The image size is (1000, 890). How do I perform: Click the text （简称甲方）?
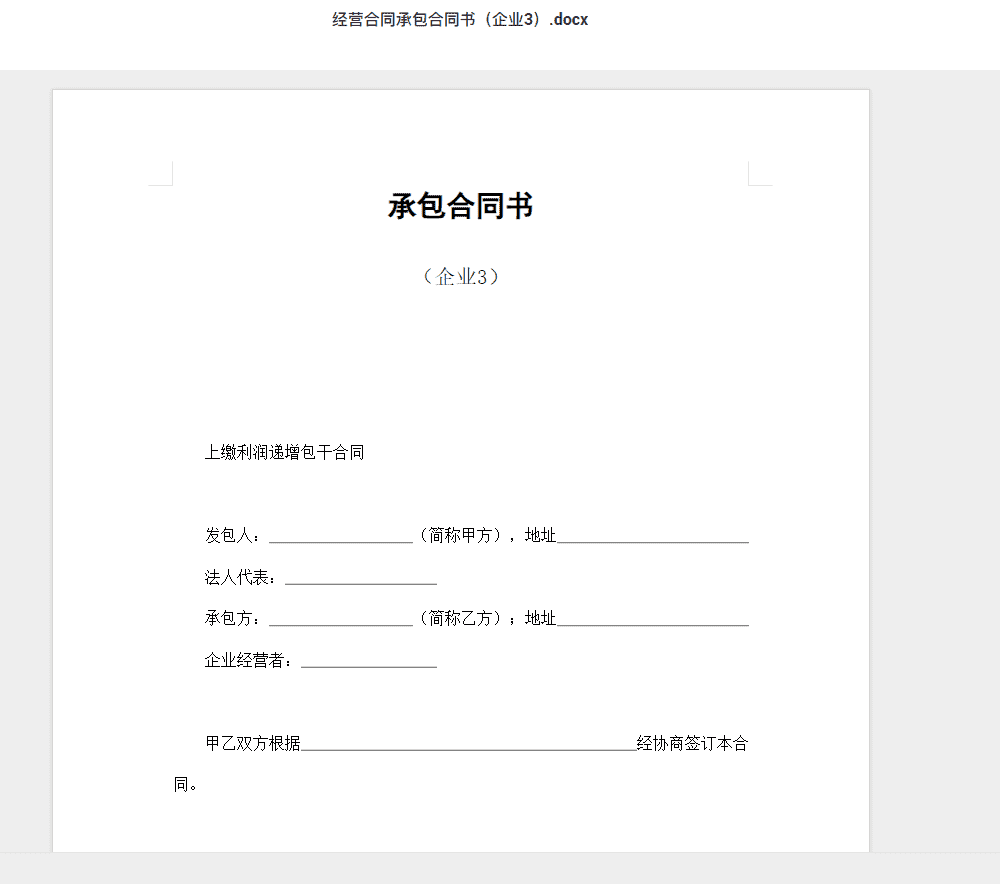(x=460, y=536)
